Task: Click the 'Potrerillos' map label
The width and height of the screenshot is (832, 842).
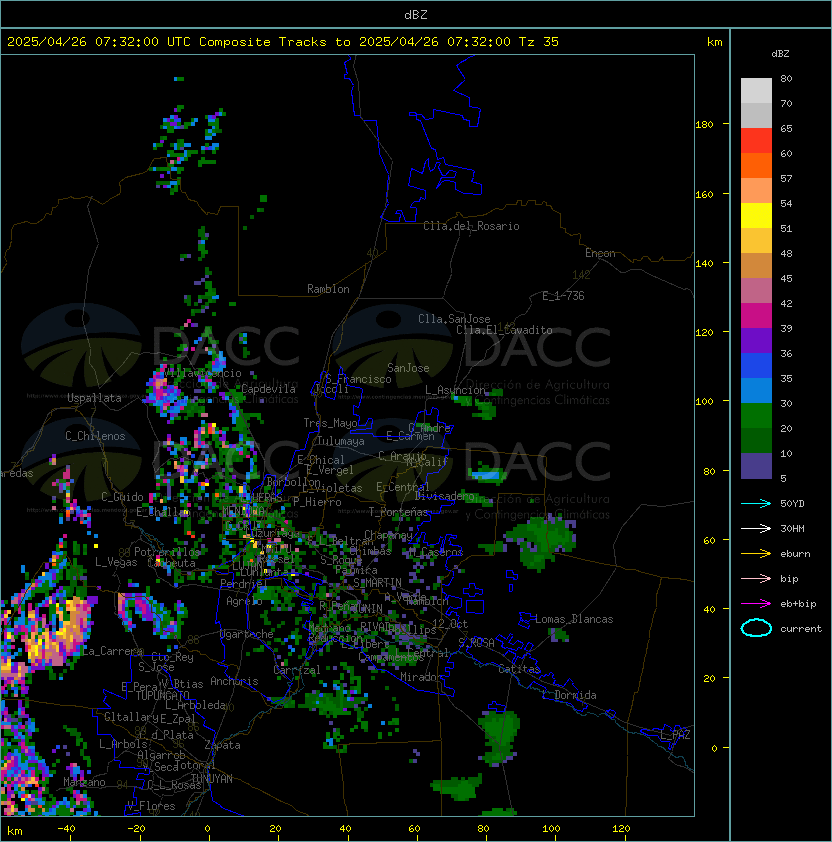Action: click(x=167, y=552)
